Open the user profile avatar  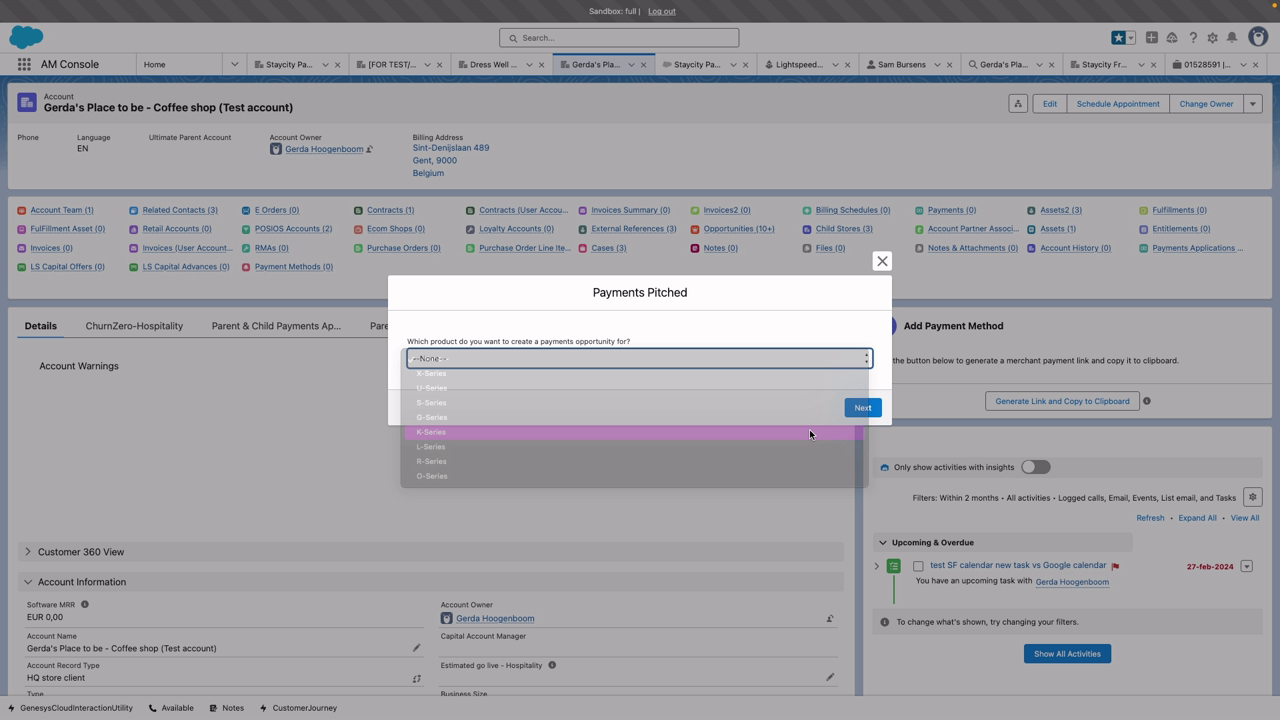(1258, 37)
